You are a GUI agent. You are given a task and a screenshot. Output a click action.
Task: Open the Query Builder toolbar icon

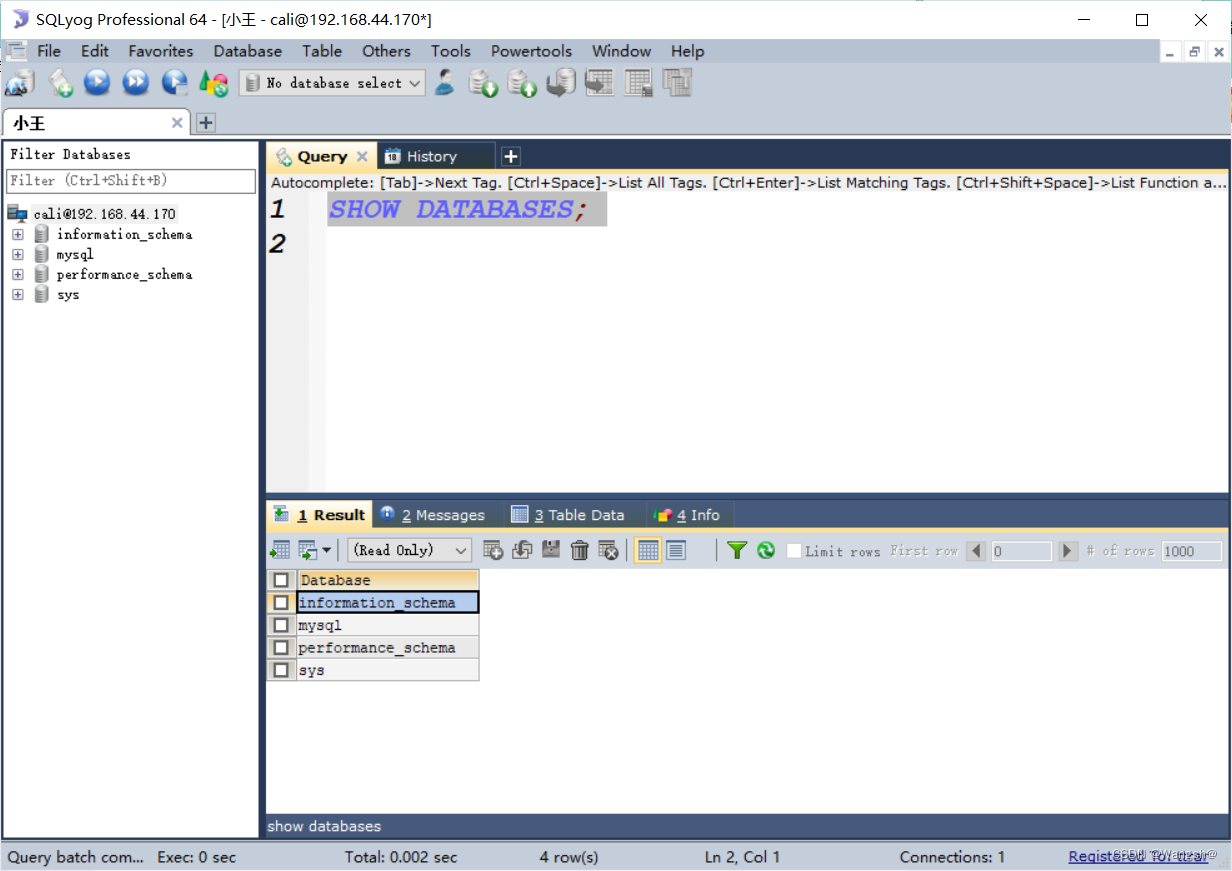tap(639, 83)
